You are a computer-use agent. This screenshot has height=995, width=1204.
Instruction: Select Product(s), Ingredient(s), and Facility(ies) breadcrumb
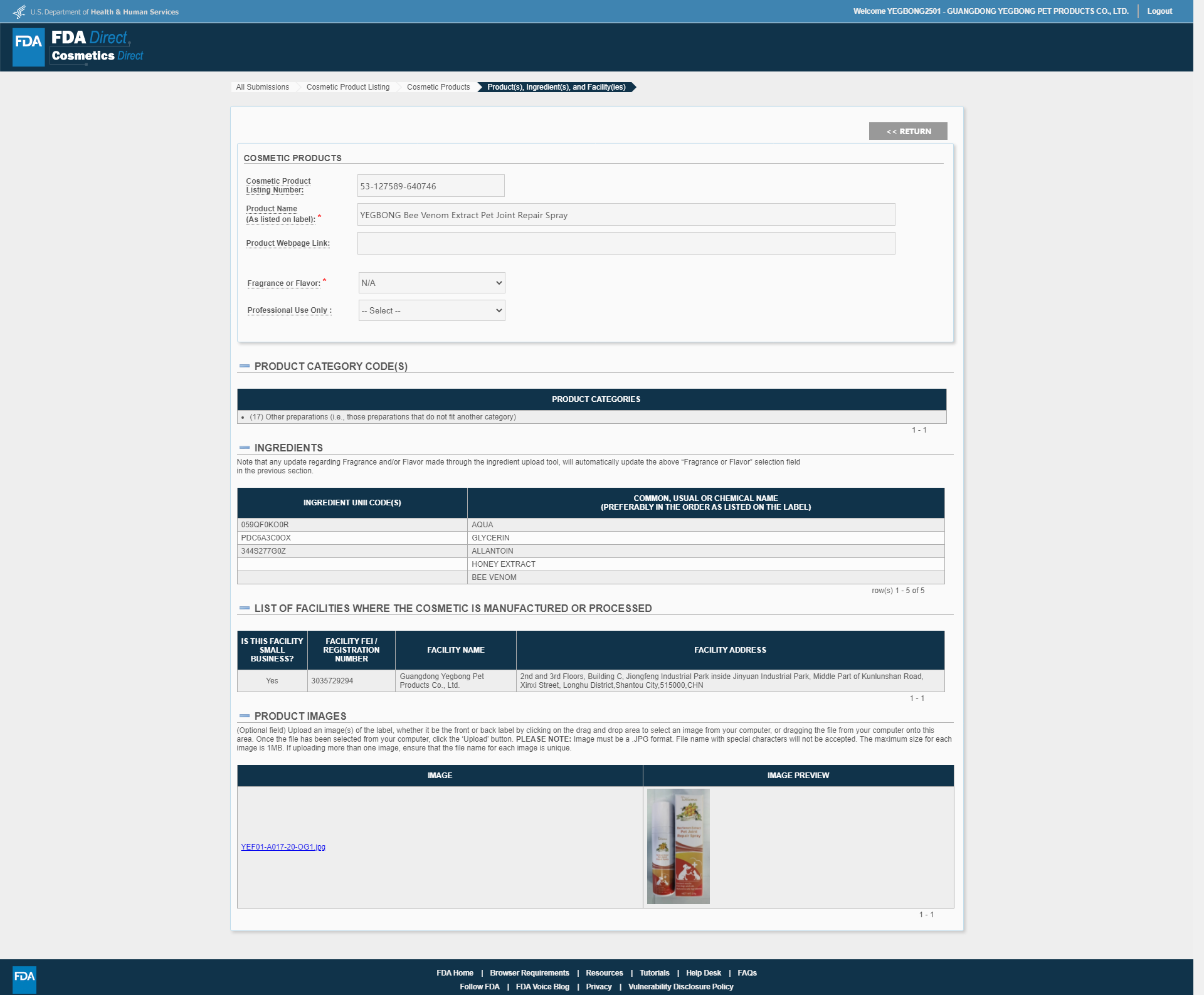click(557, 87)
